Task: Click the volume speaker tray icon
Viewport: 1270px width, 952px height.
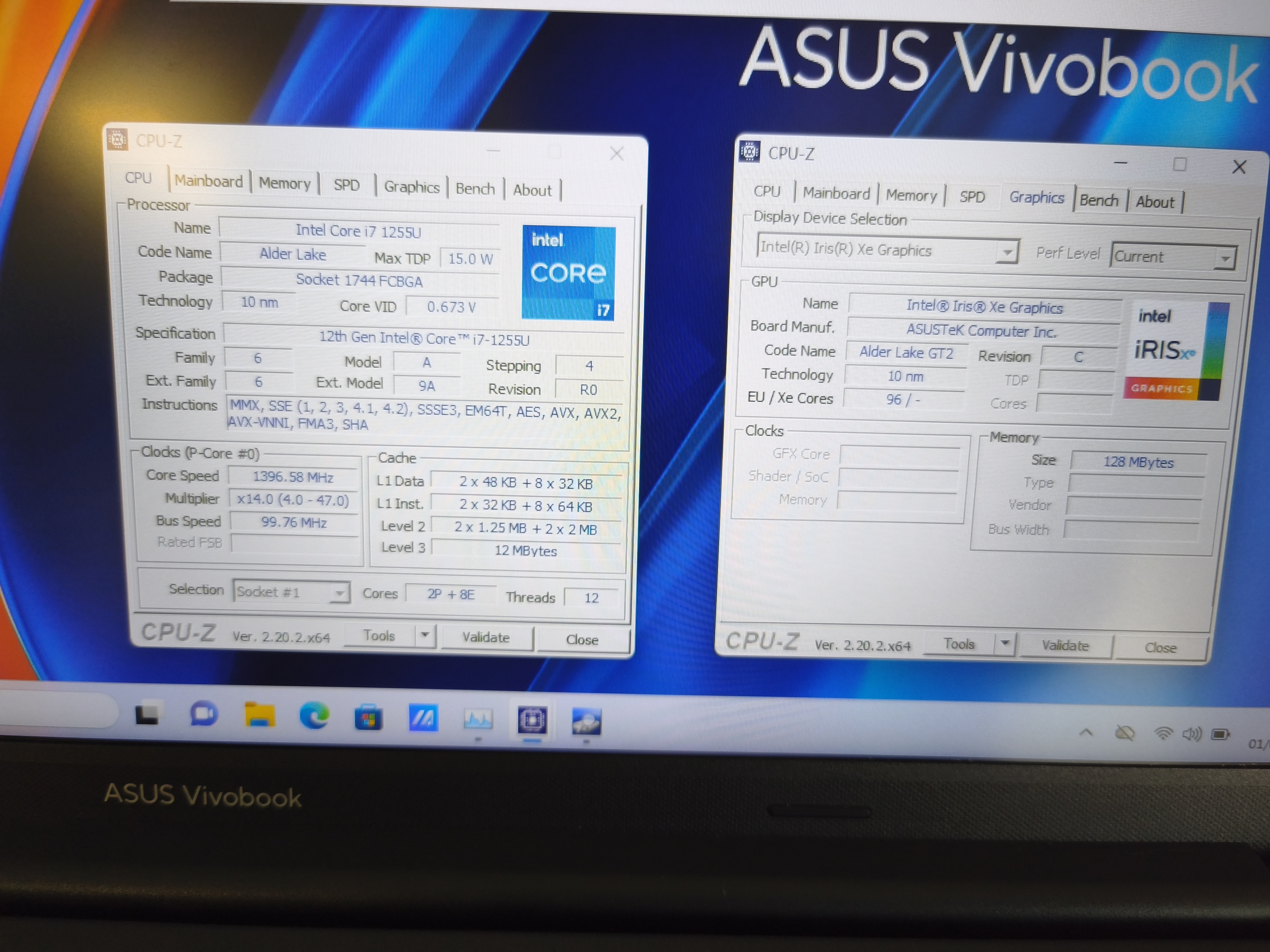Action: pos(1191,734)
